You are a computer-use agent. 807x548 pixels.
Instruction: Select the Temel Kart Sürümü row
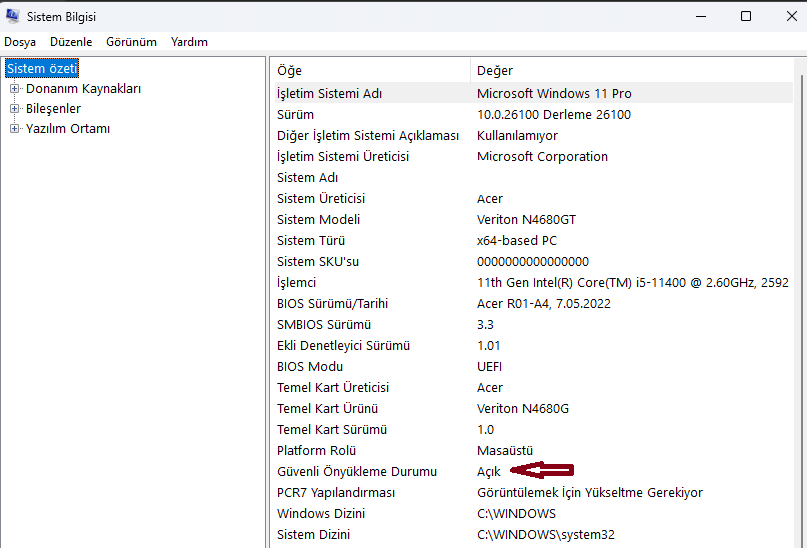(x=534, y=430)
